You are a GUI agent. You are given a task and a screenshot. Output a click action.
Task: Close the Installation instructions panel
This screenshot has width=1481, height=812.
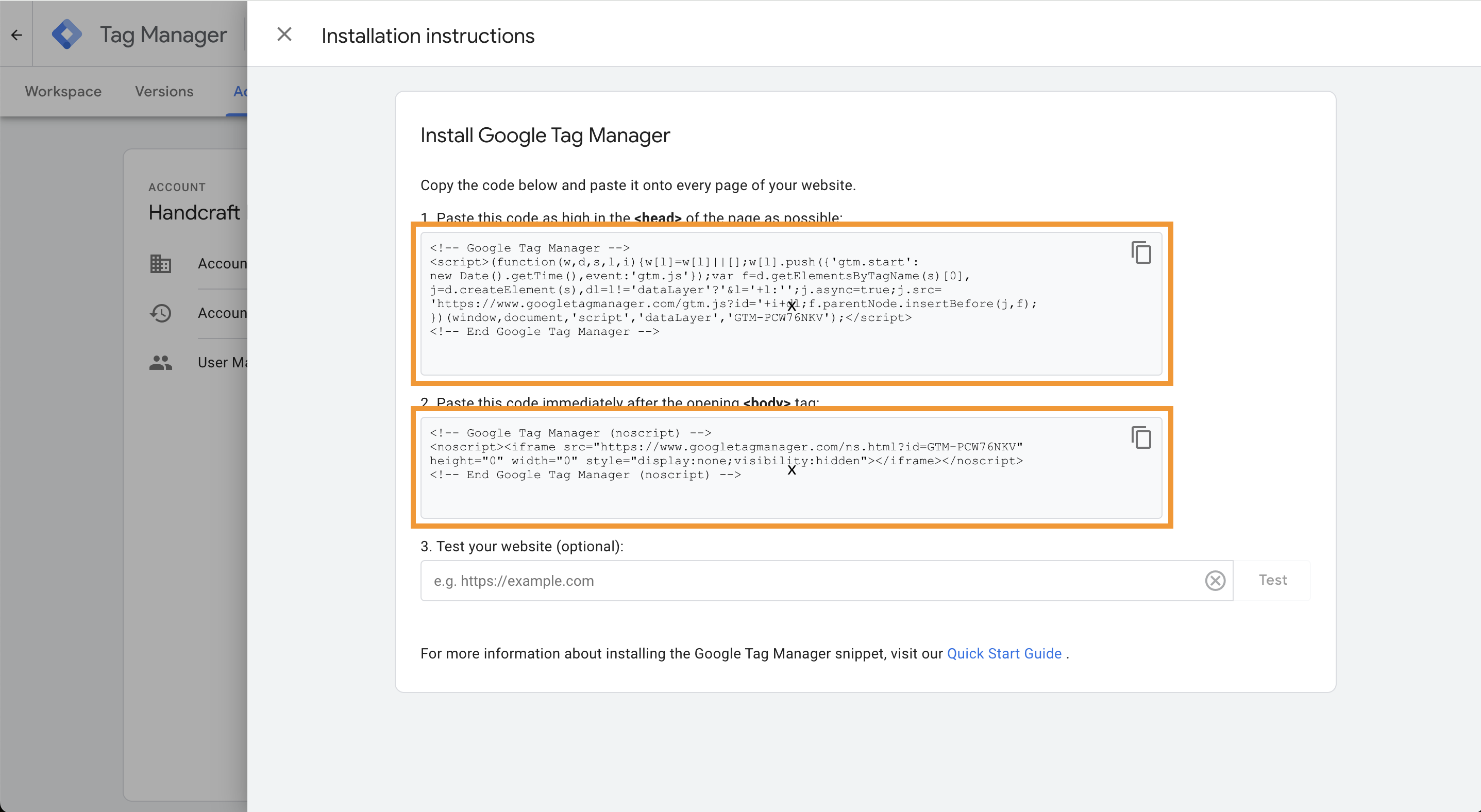(x=284, y=35)
